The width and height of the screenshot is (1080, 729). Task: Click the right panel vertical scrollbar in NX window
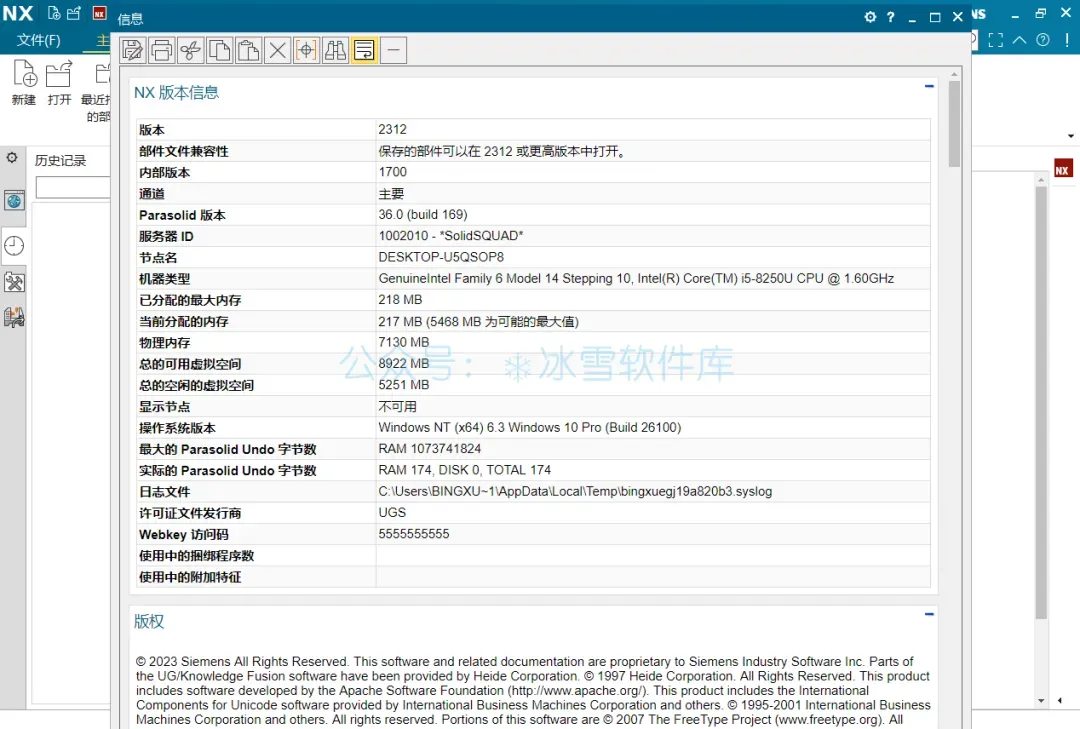(x=1041, y=402)
